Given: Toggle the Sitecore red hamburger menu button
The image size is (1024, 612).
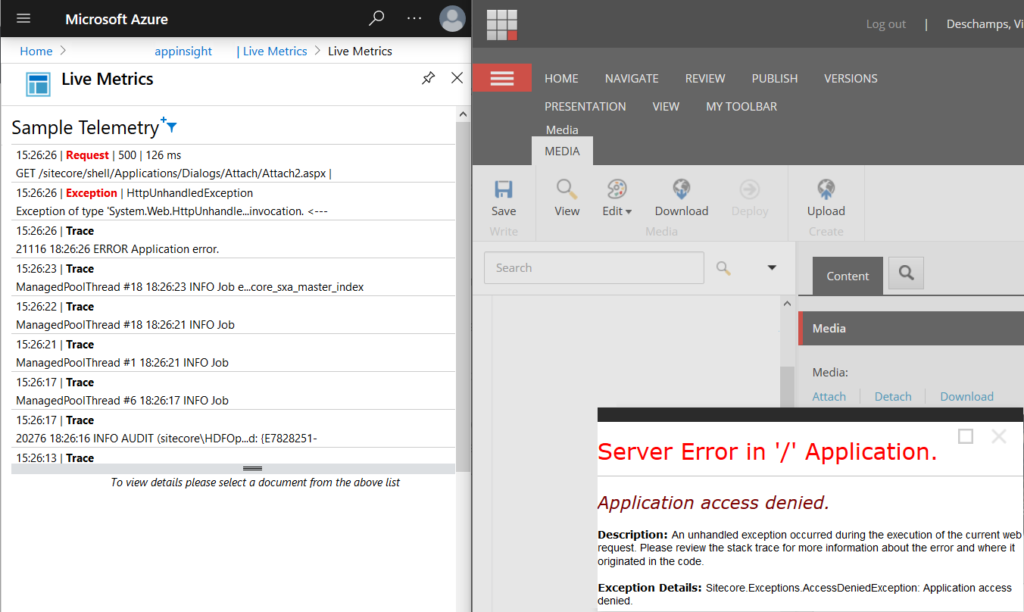Looking at the screenshot, I should point(502,78).
